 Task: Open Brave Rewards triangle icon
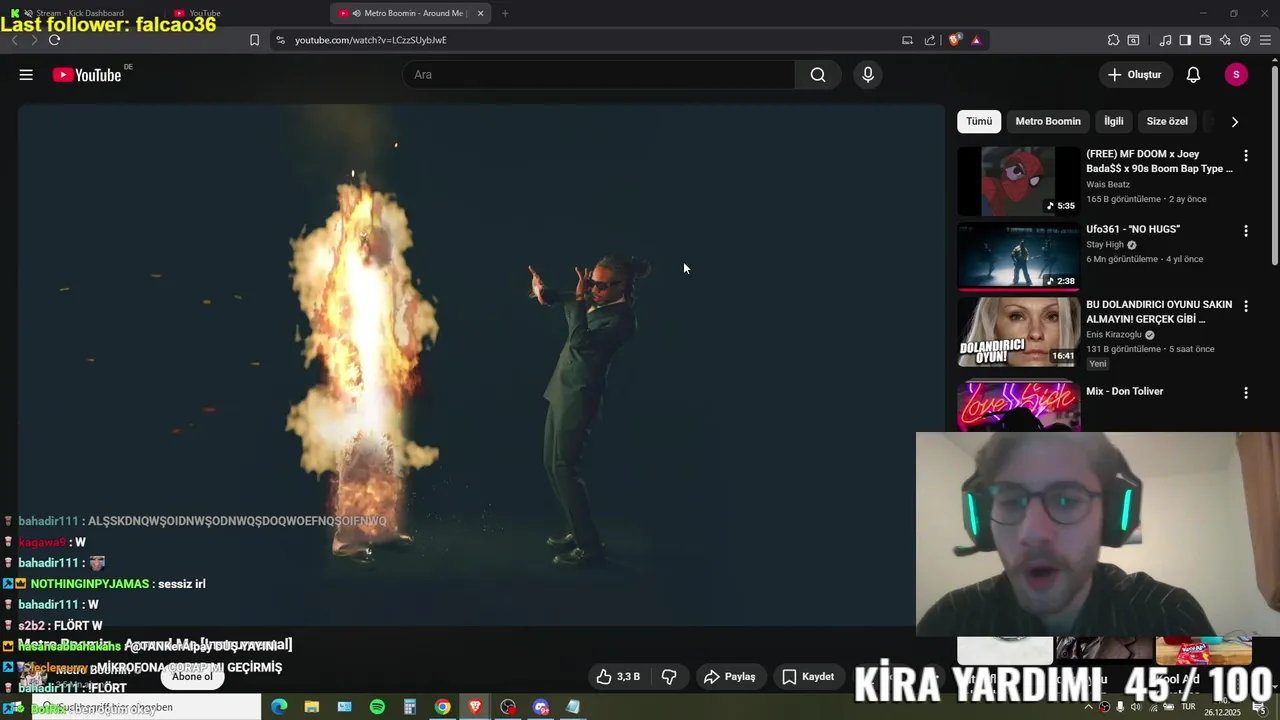pos(976,40)
